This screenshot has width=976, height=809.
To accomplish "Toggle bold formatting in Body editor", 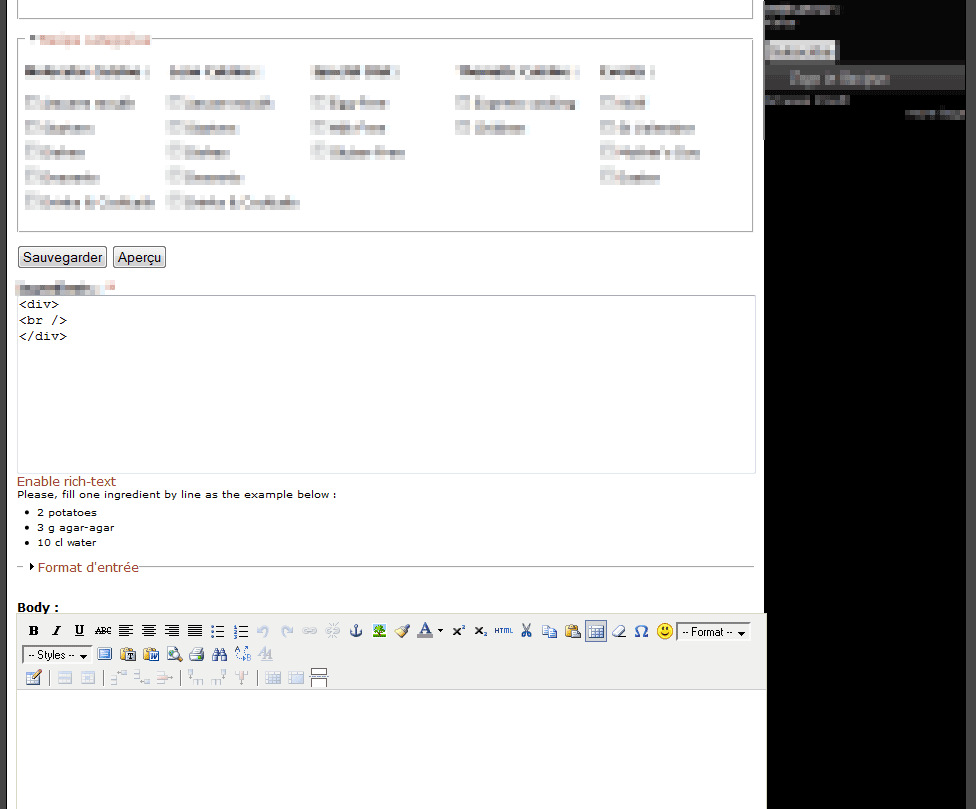I will [x=33, y=631].
